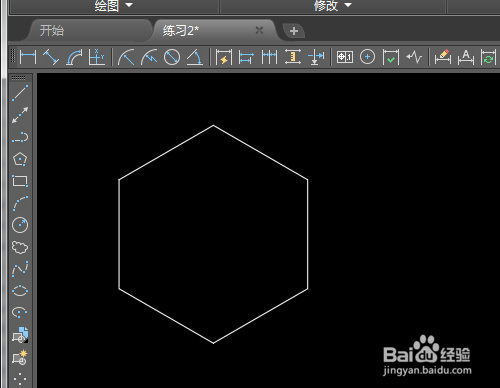Viewport: 500px width, 388px height.
Task: Select the Spline tool
Action: (20, 269)
